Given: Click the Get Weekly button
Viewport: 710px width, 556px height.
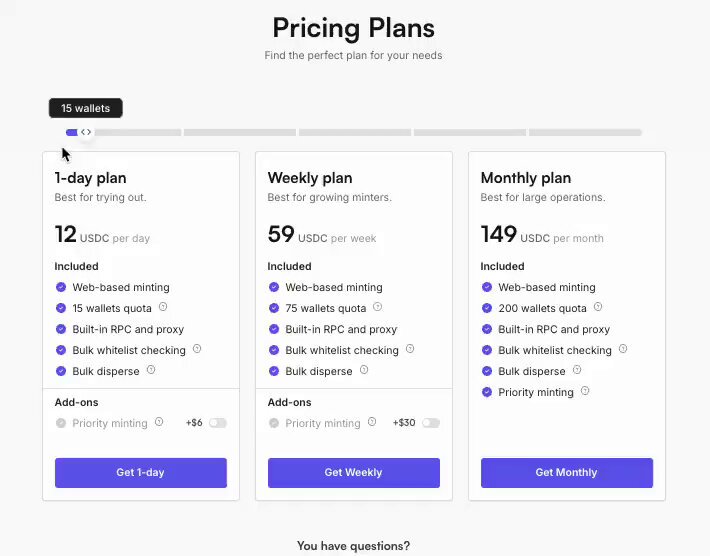Looking at the screenshot, I should point(354,473).
